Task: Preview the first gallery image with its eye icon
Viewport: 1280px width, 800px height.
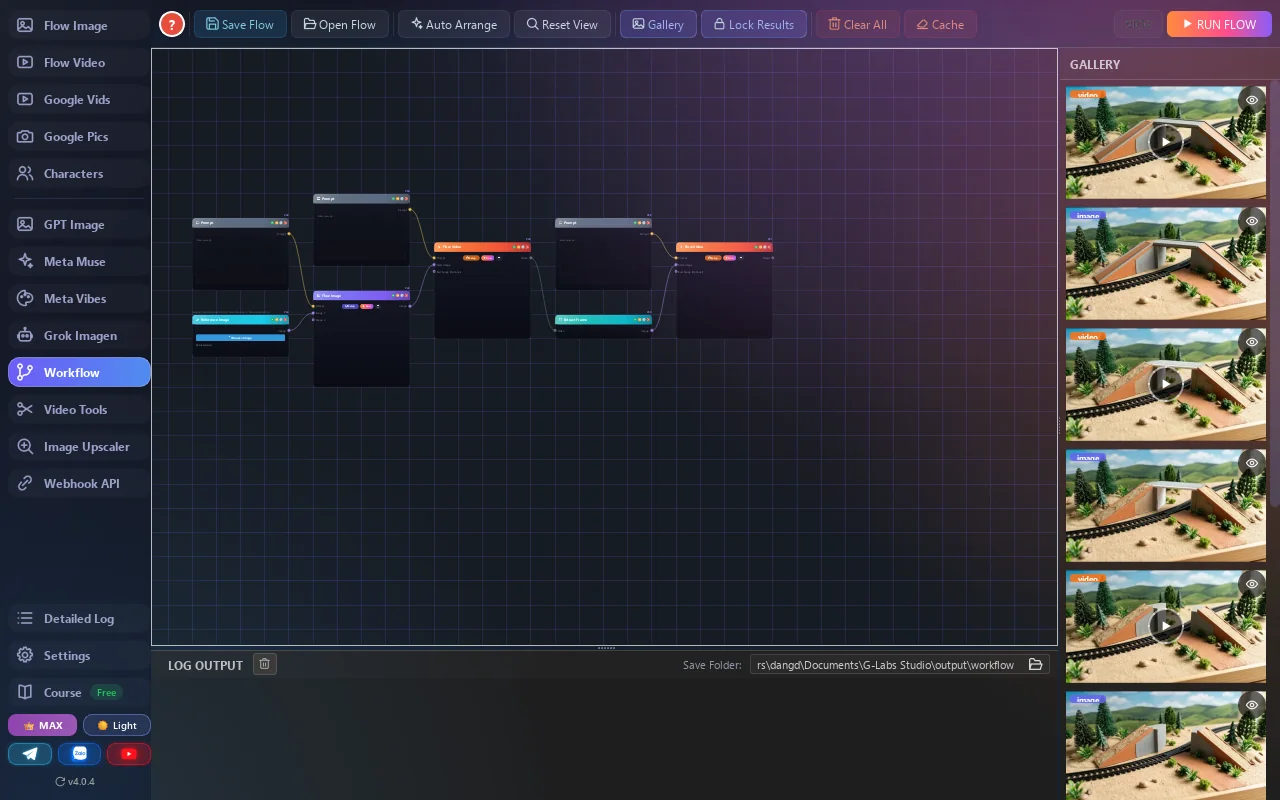Action: click(x=1252, y=221)
